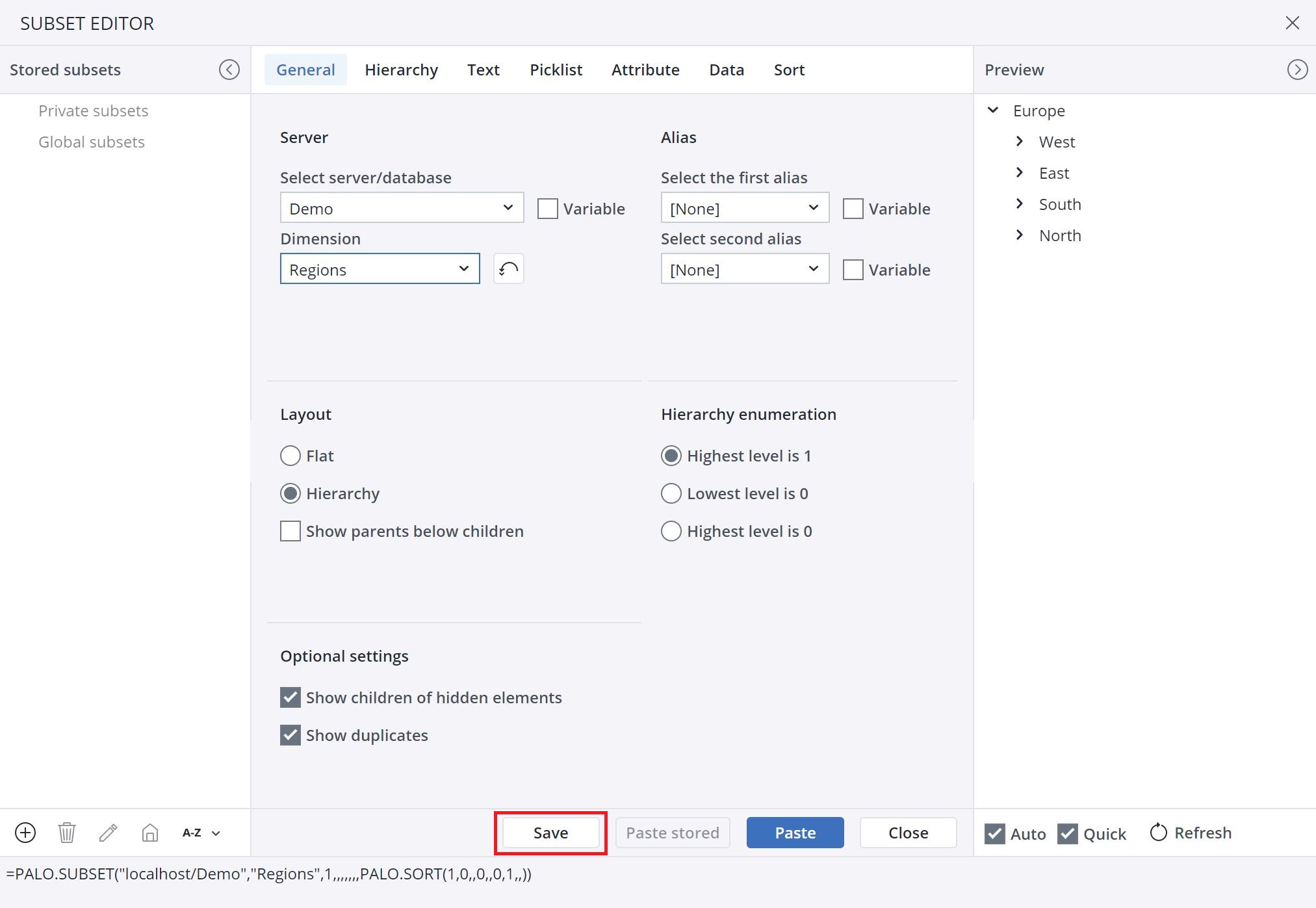Collapse the Preview panel arrow
This screenshot has width=1316, height=908.
[1297, 70]
